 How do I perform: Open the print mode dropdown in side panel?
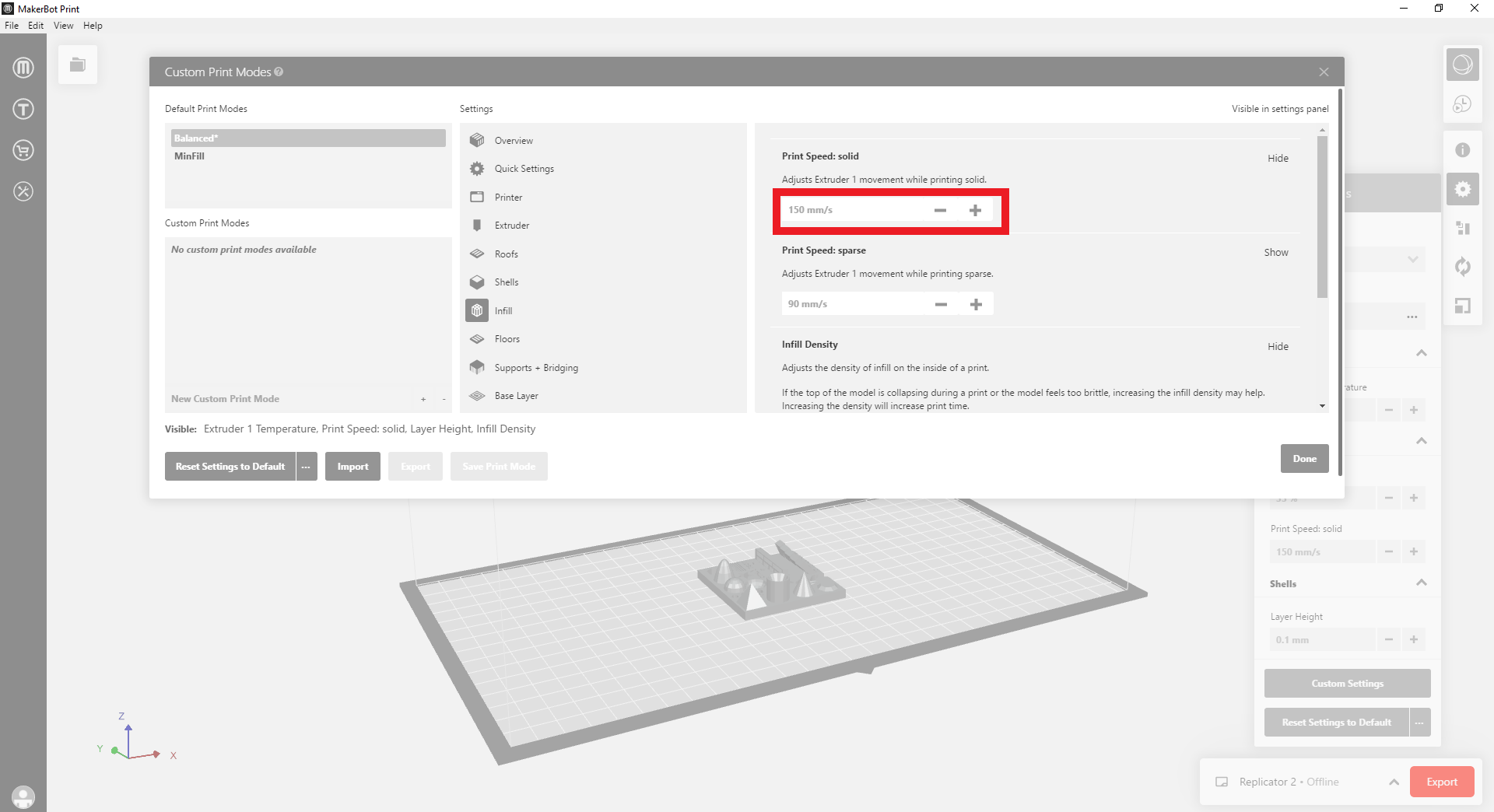(x=1413, y=260)
